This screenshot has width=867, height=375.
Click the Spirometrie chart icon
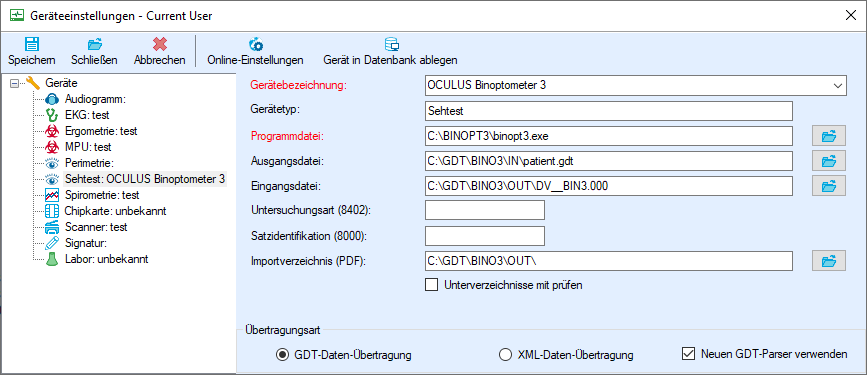tap(51, 195)
